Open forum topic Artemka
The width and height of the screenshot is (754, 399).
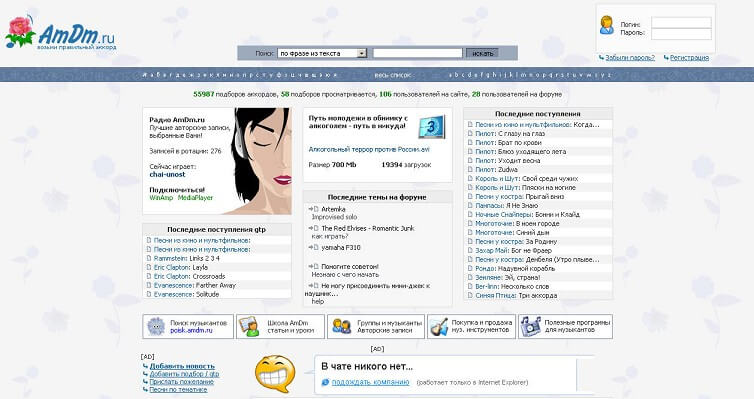[333, 209]
